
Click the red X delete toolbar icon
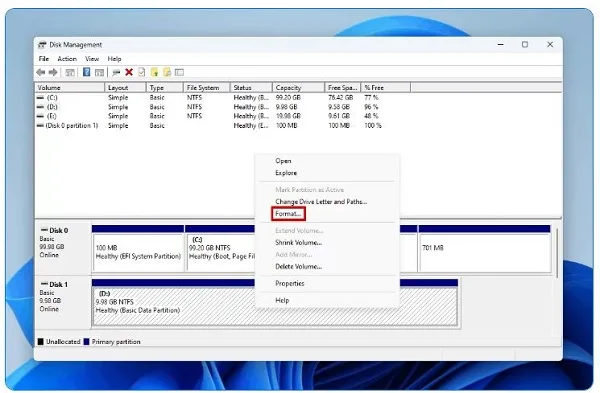point(129,72)
